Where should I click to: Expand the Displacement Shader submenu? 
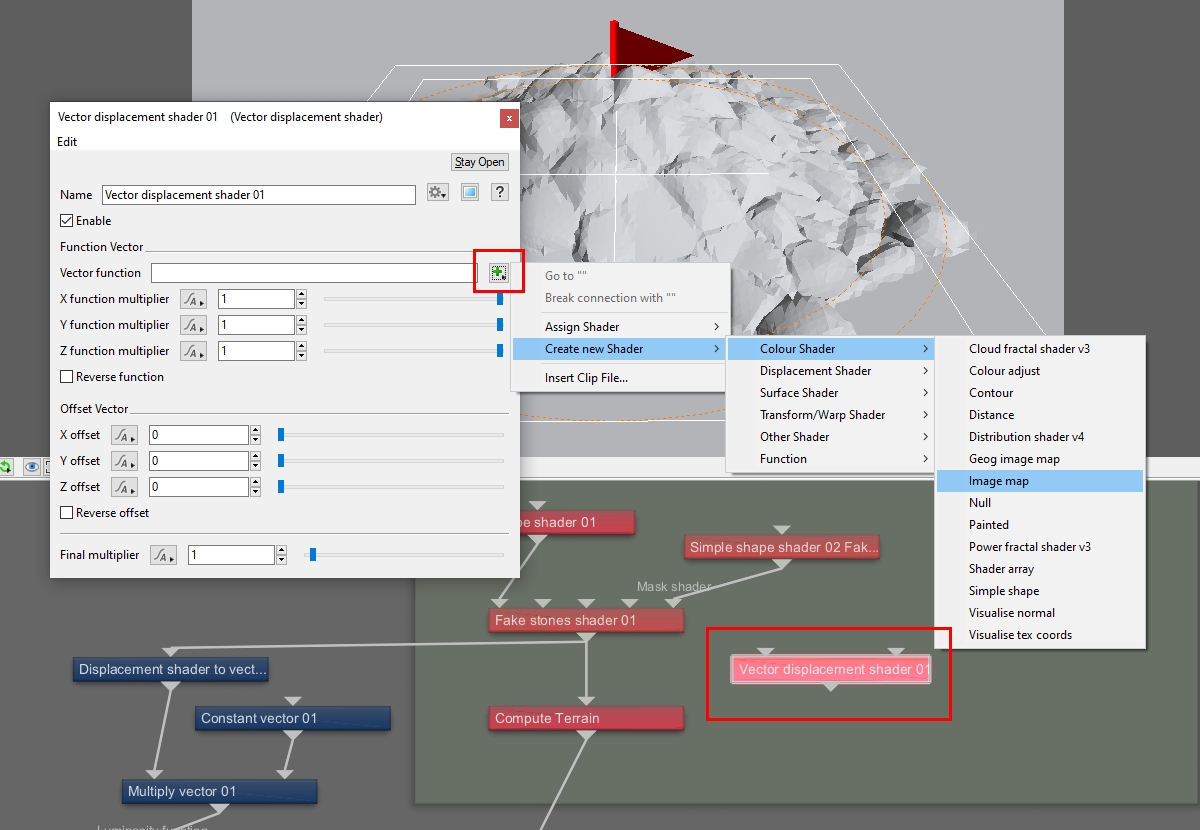coord(831,371)
